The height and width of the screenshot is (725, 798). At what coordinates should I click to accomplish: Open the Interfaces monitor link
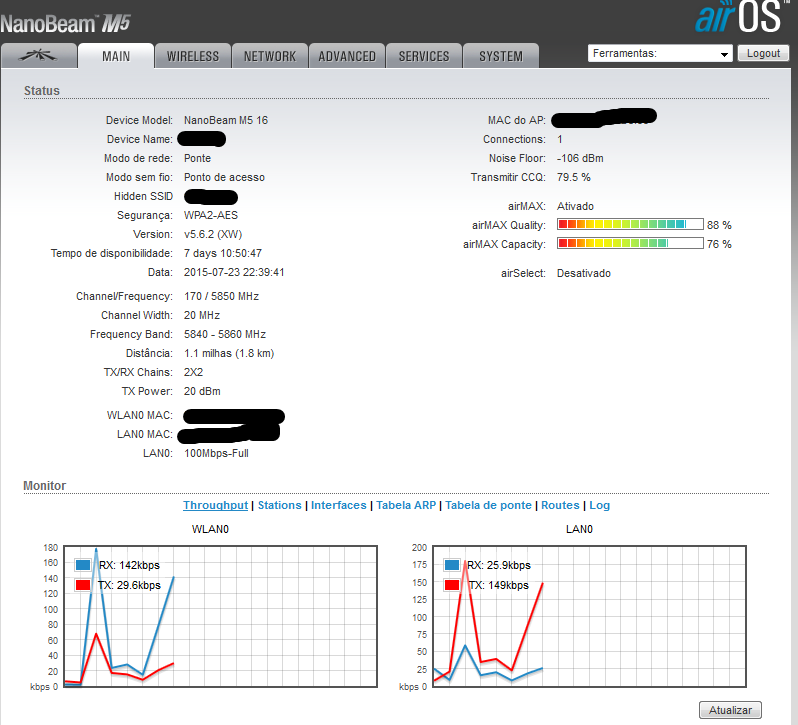pos(338,505)
